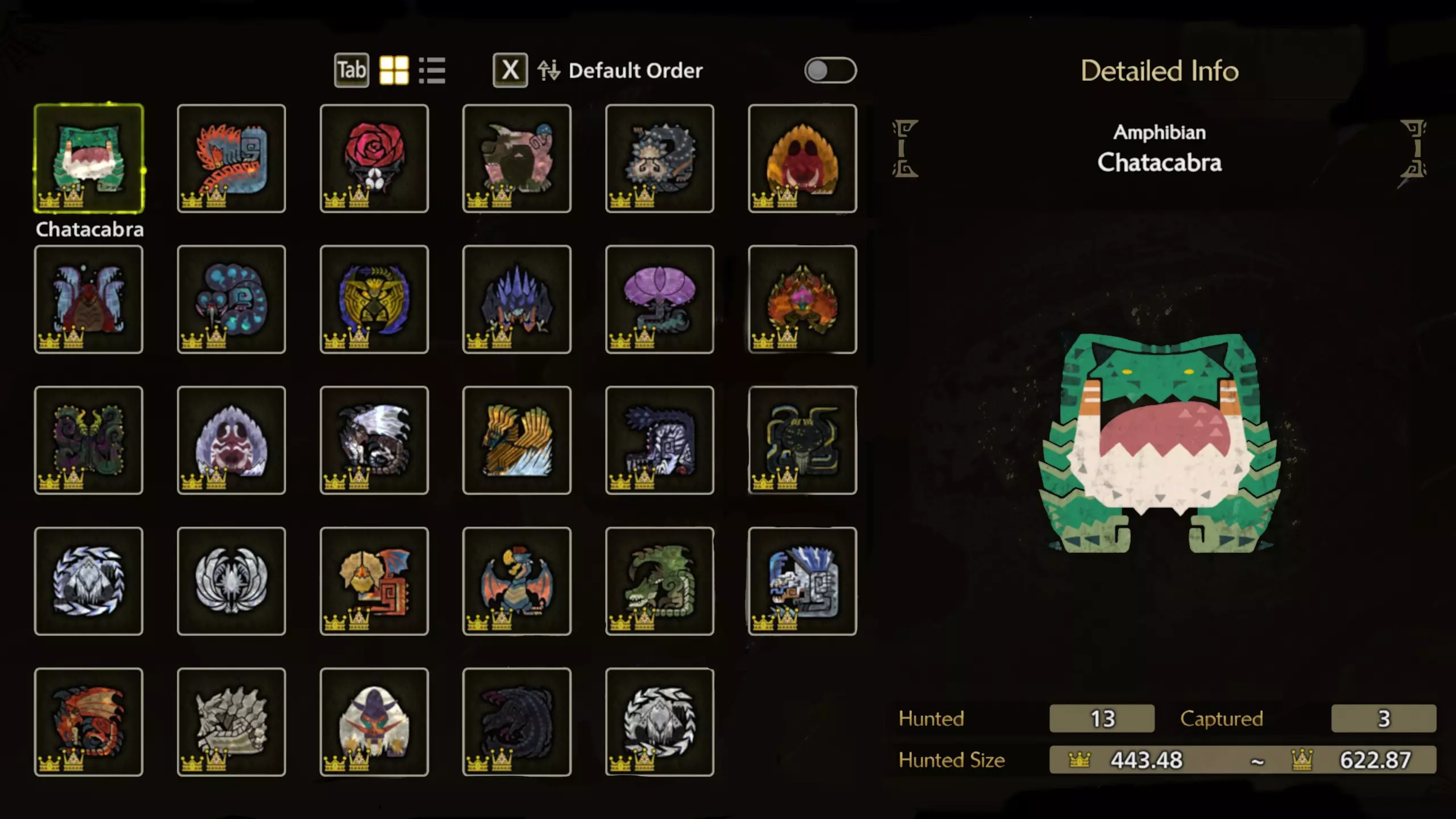Pick the green crocodile-like monster icon
Viewport: 1456px width, 819px height.
660,581
